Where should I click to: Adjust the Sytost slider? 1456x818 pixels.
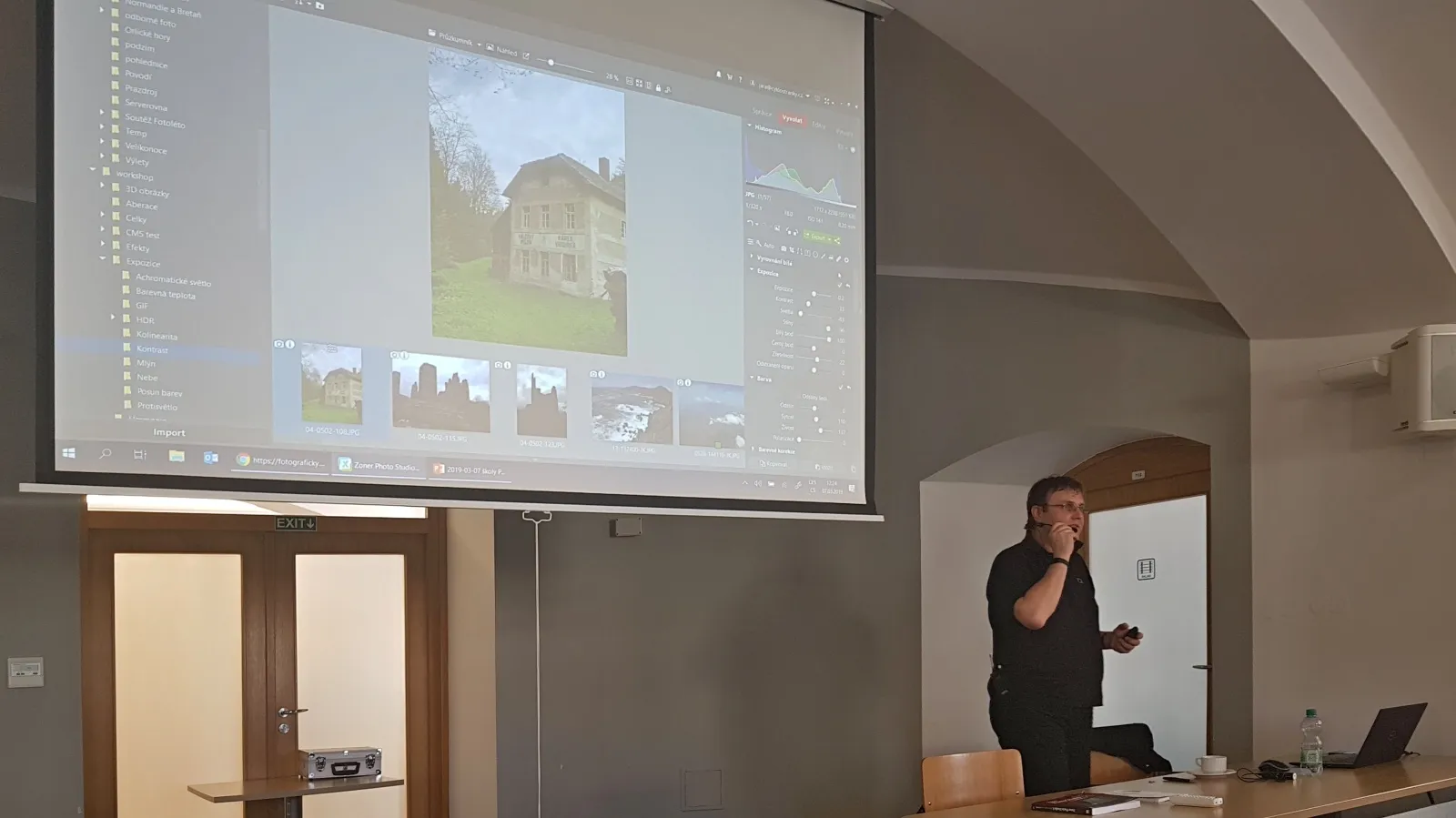click(817, 419)
